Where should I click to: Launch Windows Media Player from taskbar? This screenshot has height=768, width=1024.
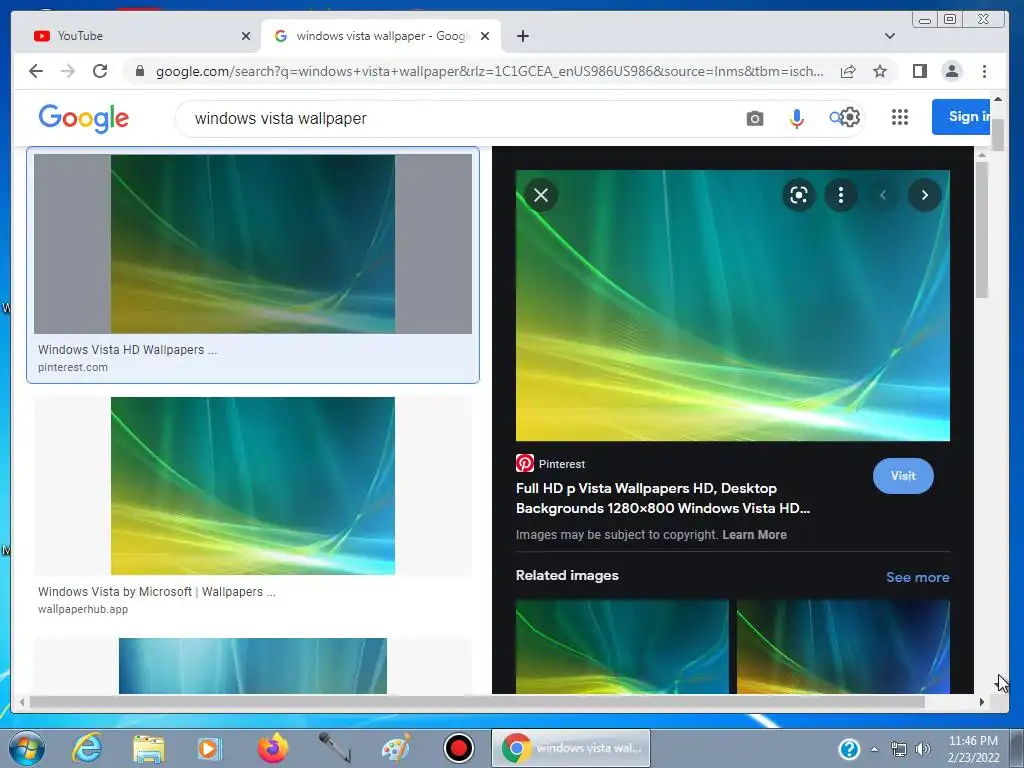coord(210,748)
